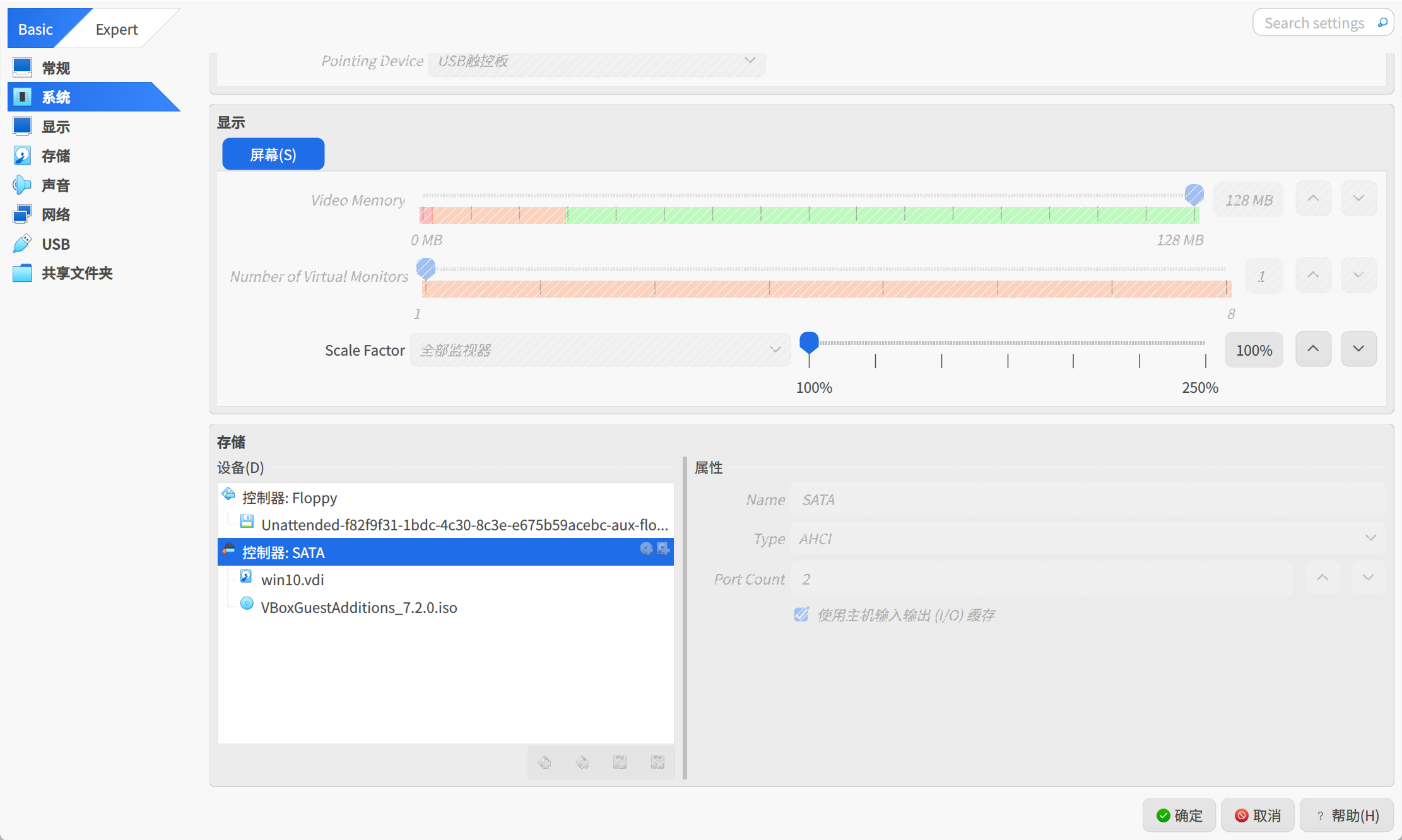This screenshot has height=840, width=1402.
Task: Decrease Port Count with down arrow
Action: click(1368, 578)
